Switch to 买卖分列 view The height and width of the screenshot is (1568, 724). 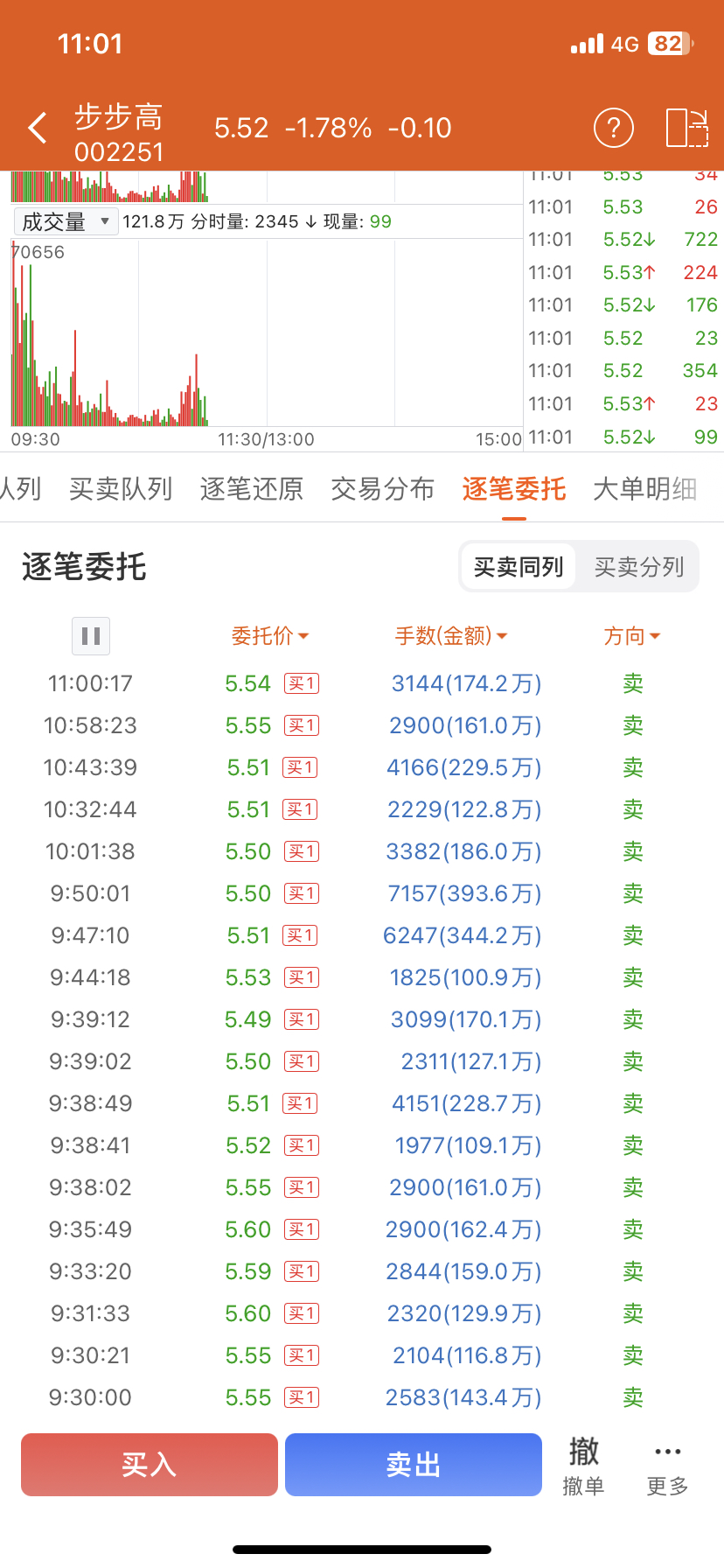pos(639,567)
